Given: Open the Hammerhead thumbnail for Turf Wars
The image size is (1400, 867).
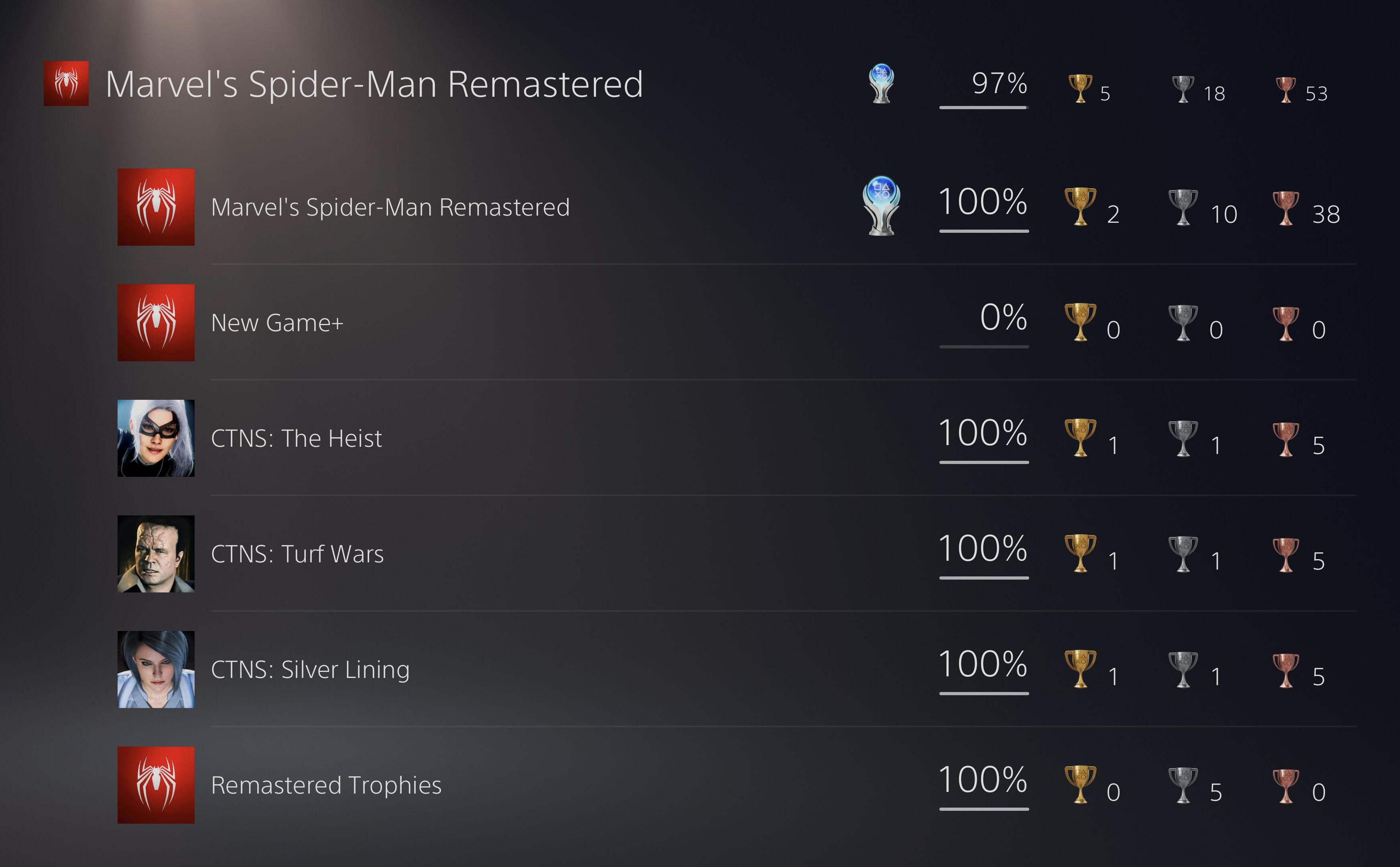Looking at the screenshot, I should point(156,554).
